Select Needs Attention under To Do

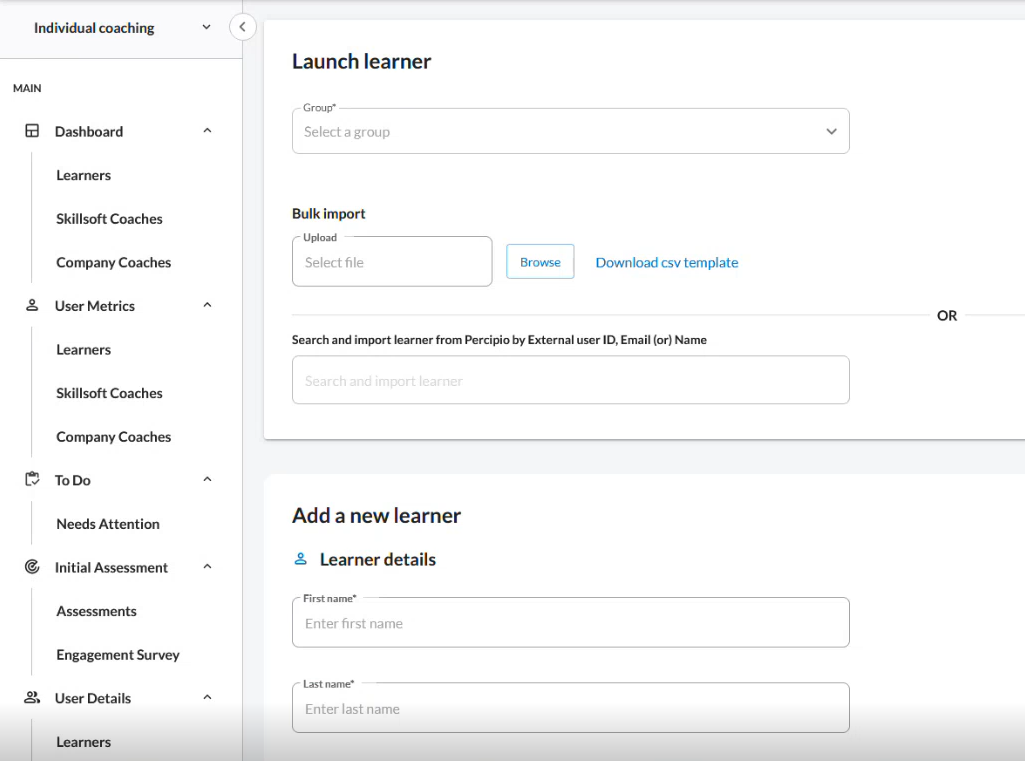coord(107,523)
